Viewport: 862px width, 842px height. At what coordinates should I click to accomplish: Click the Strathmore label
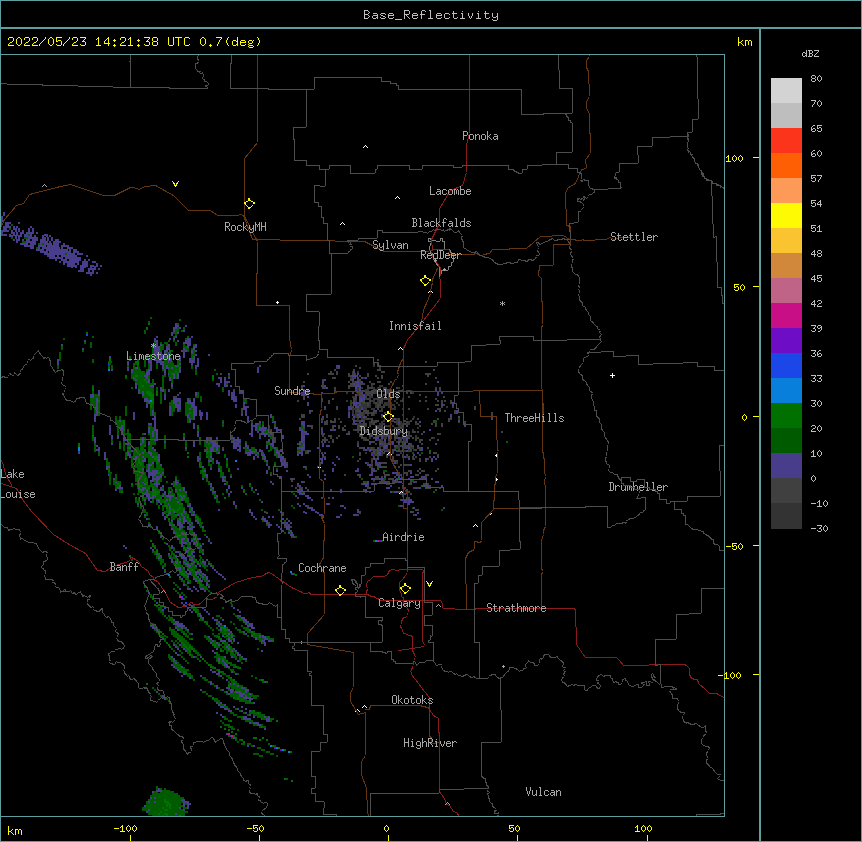[516, 608]
